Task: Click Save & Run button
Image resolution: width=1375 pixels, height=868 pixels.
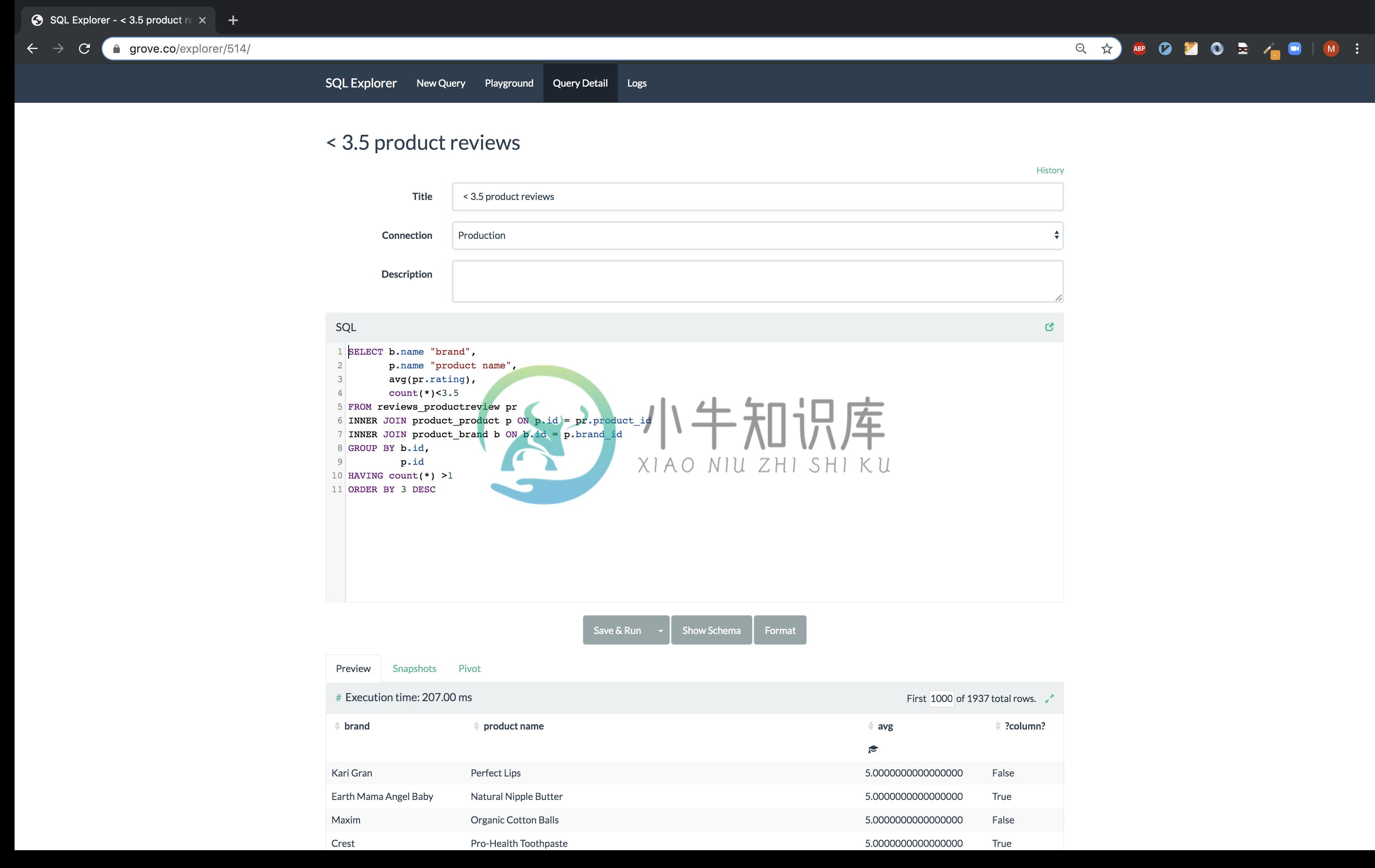Action: coord(617,630)
